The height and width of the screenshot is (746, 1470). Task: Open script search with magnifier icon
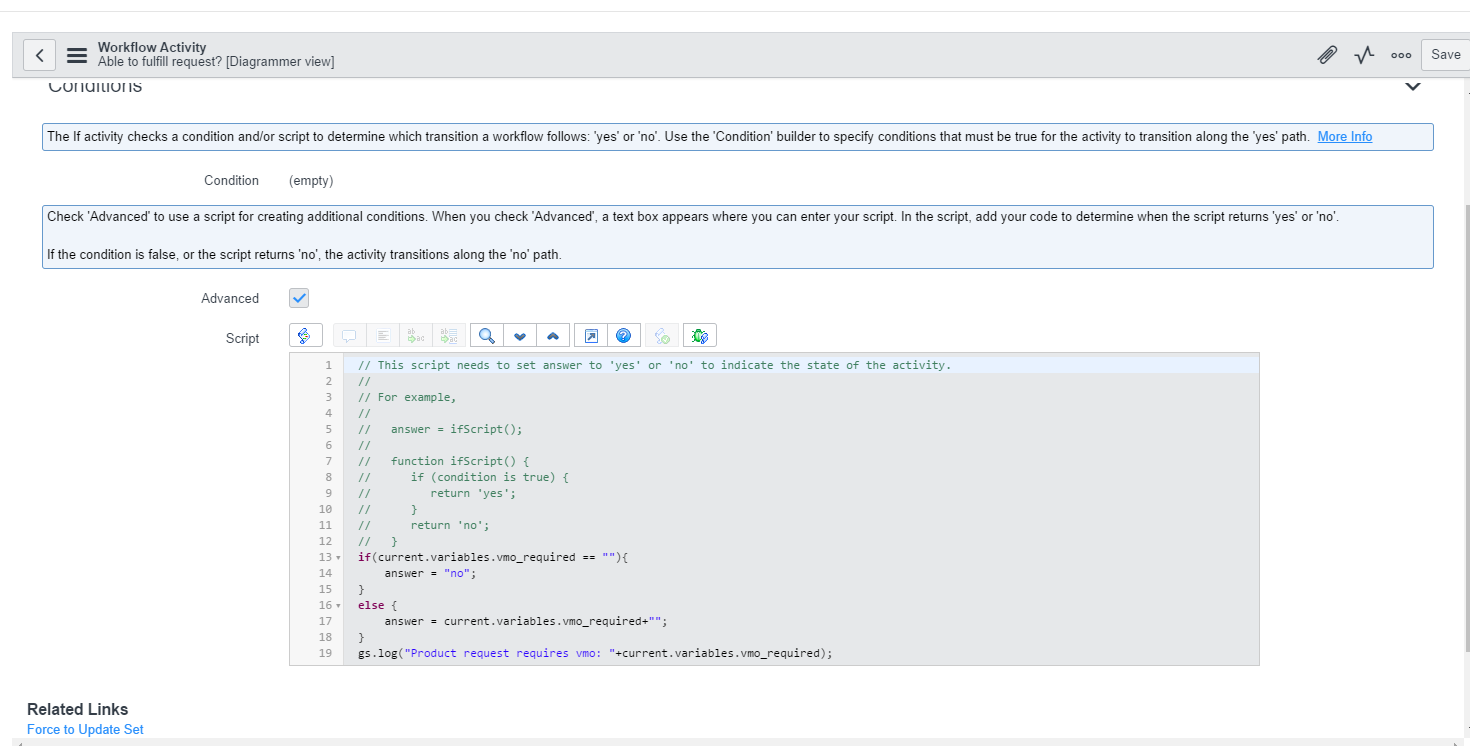(x=487, y=335)
